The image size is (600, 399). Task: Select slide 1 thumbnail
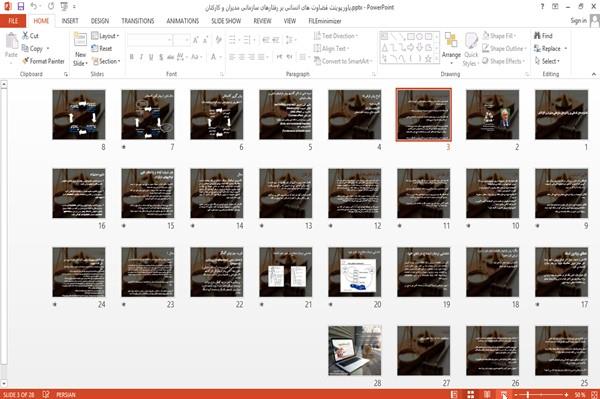(561, 114)
